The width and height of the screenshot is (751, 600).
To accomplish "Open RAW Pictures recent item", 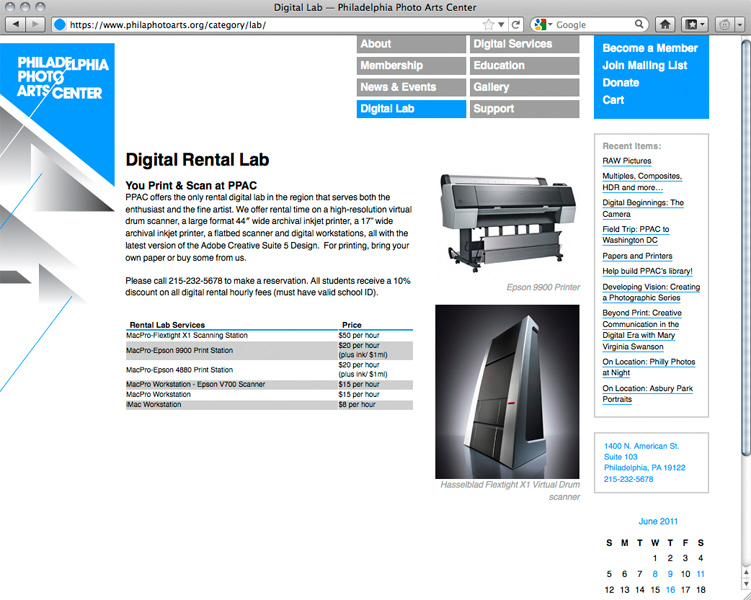I will tap(626, 161).
